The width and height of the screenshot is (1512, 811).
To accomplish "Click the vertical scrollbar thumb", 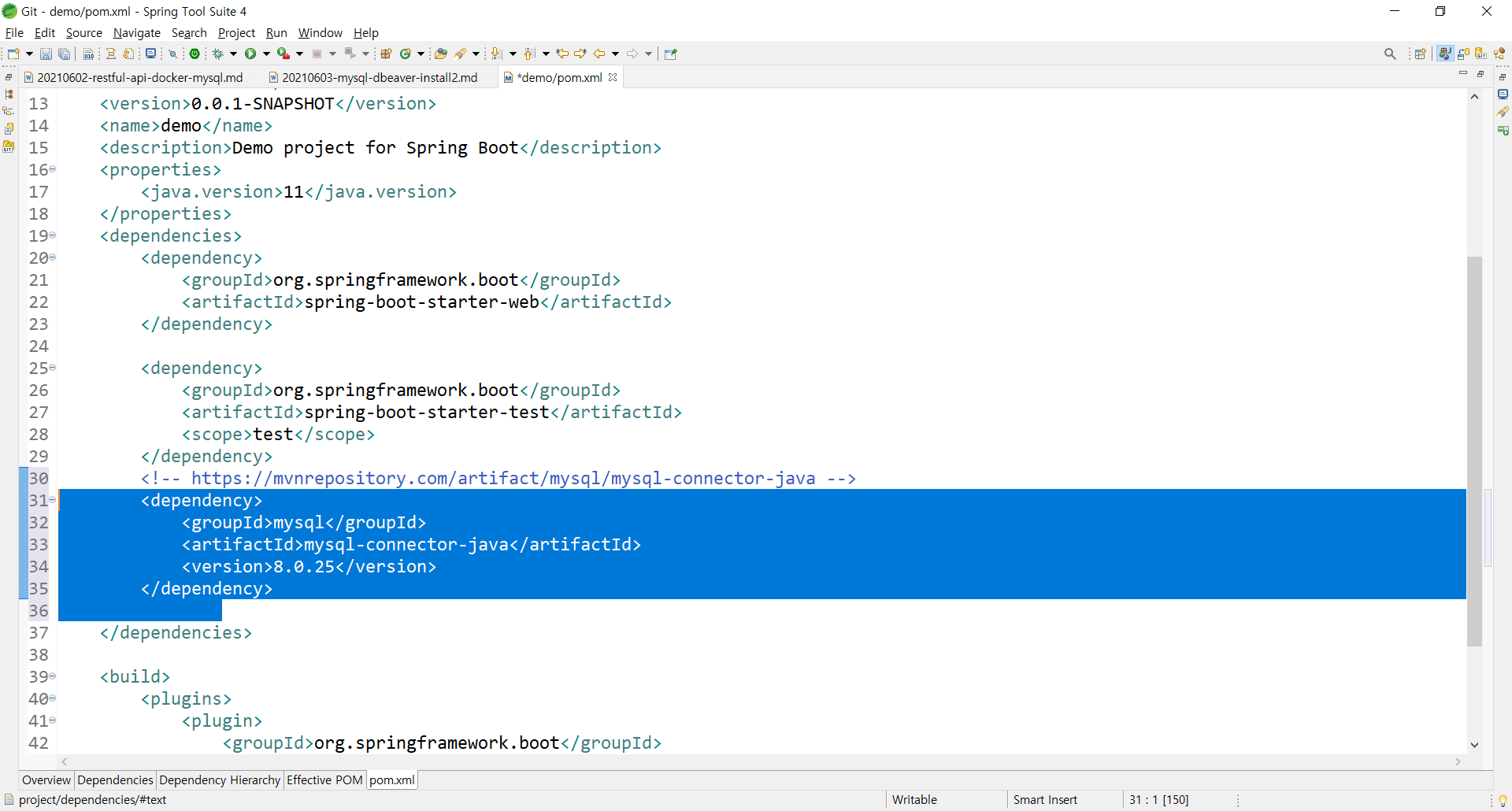I will [x=1474, y=451].
